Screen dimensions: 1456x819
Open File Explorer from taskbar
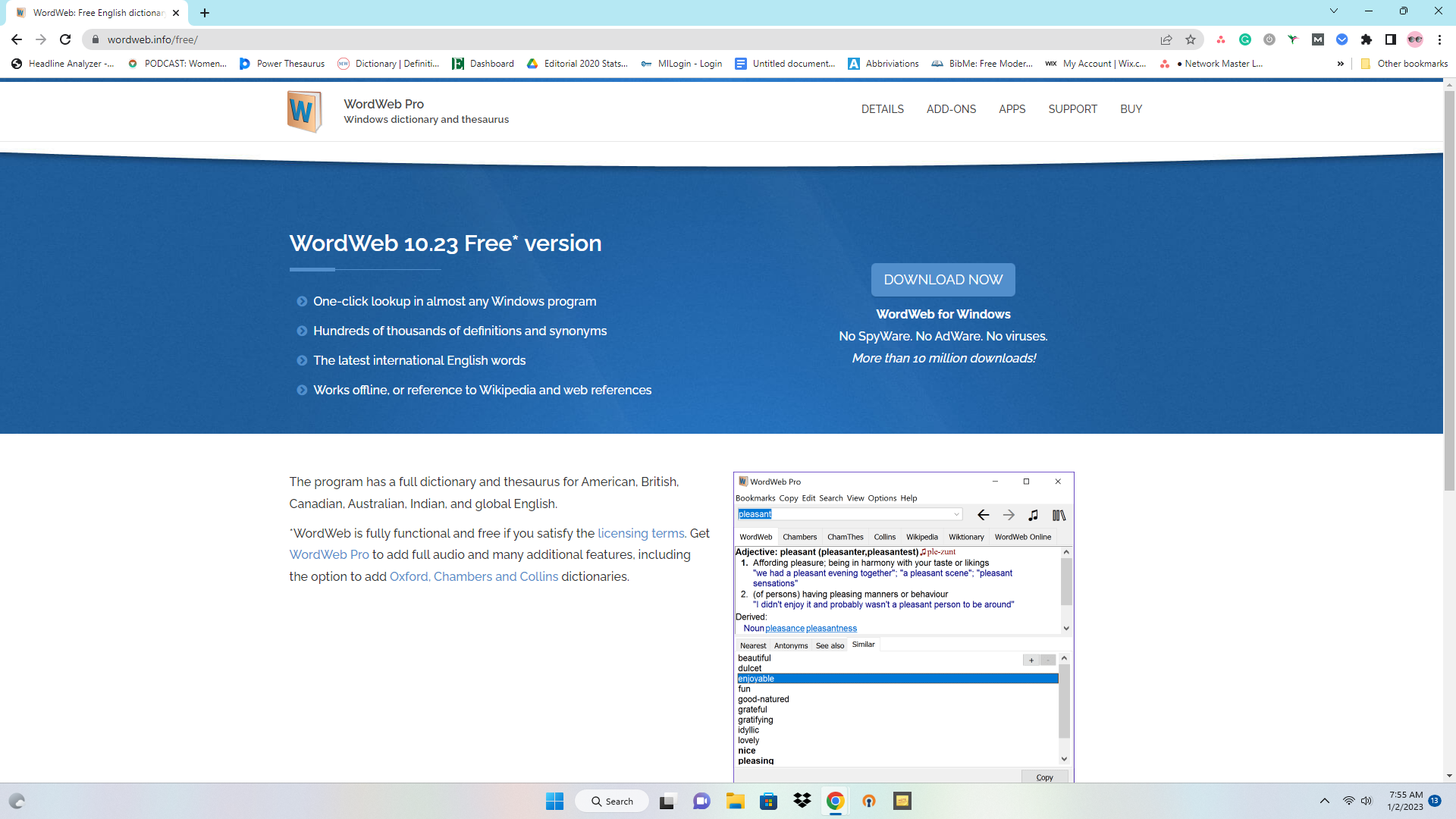coord(735,801)
